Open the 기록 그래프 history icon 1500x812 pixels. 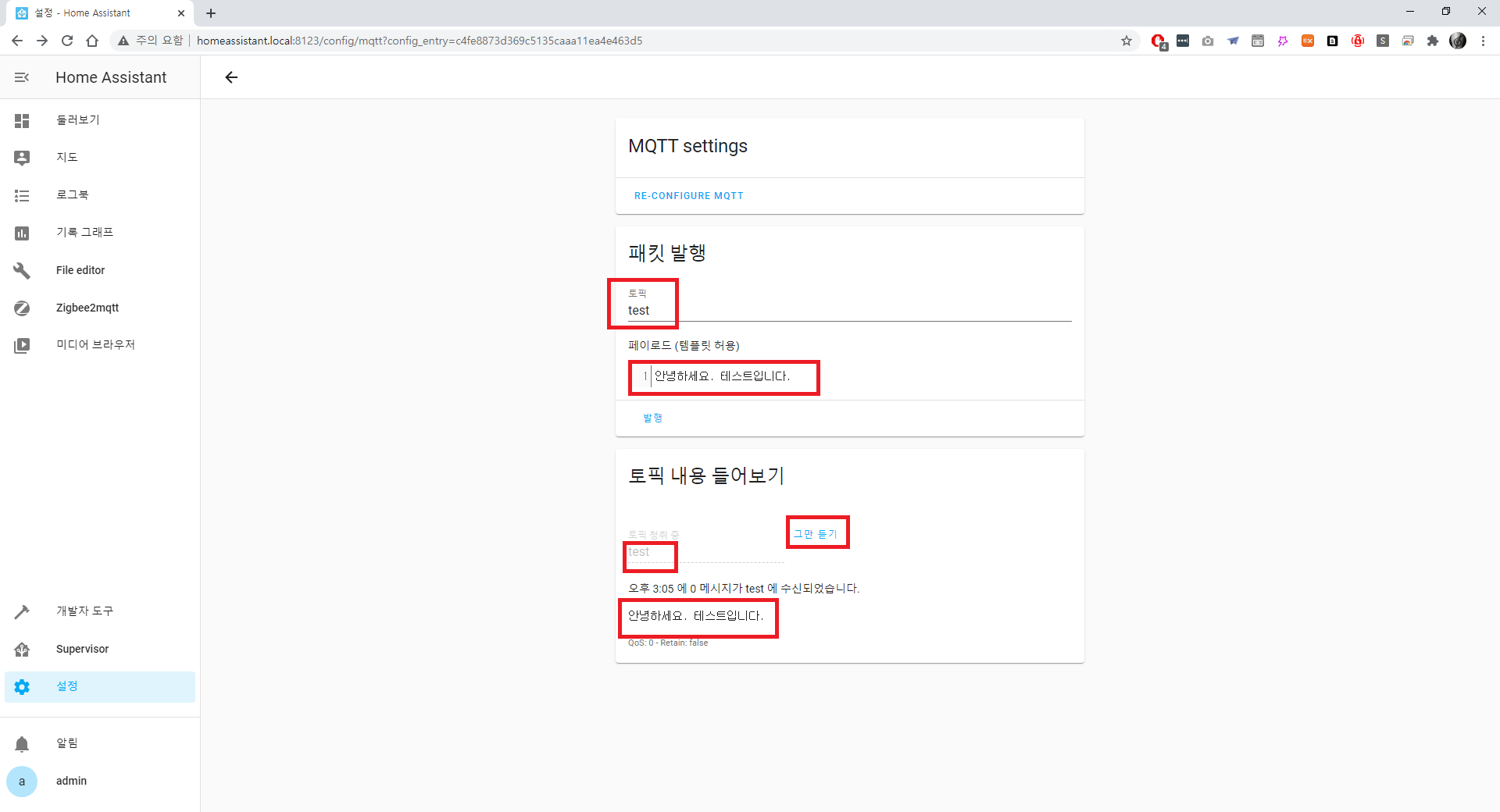(22, 233)
